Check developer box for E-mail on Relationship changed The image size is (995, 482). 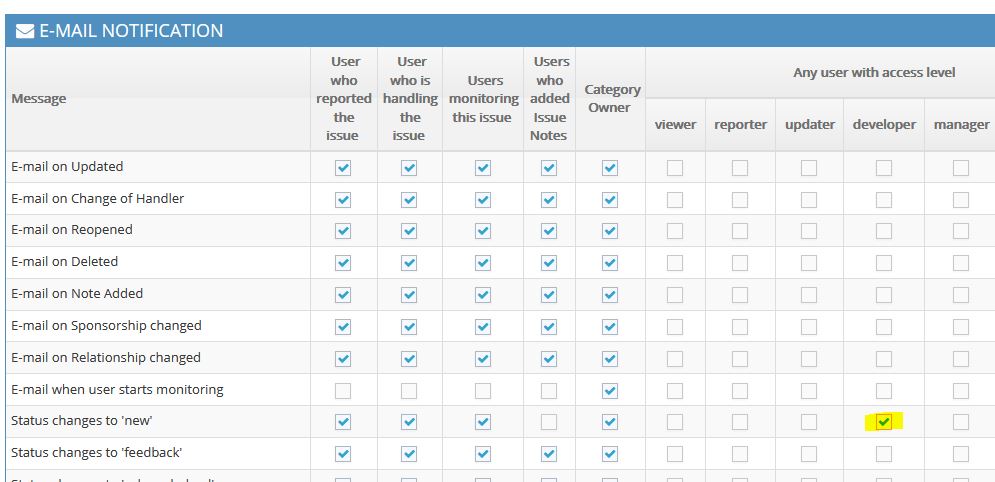(884, 359)
